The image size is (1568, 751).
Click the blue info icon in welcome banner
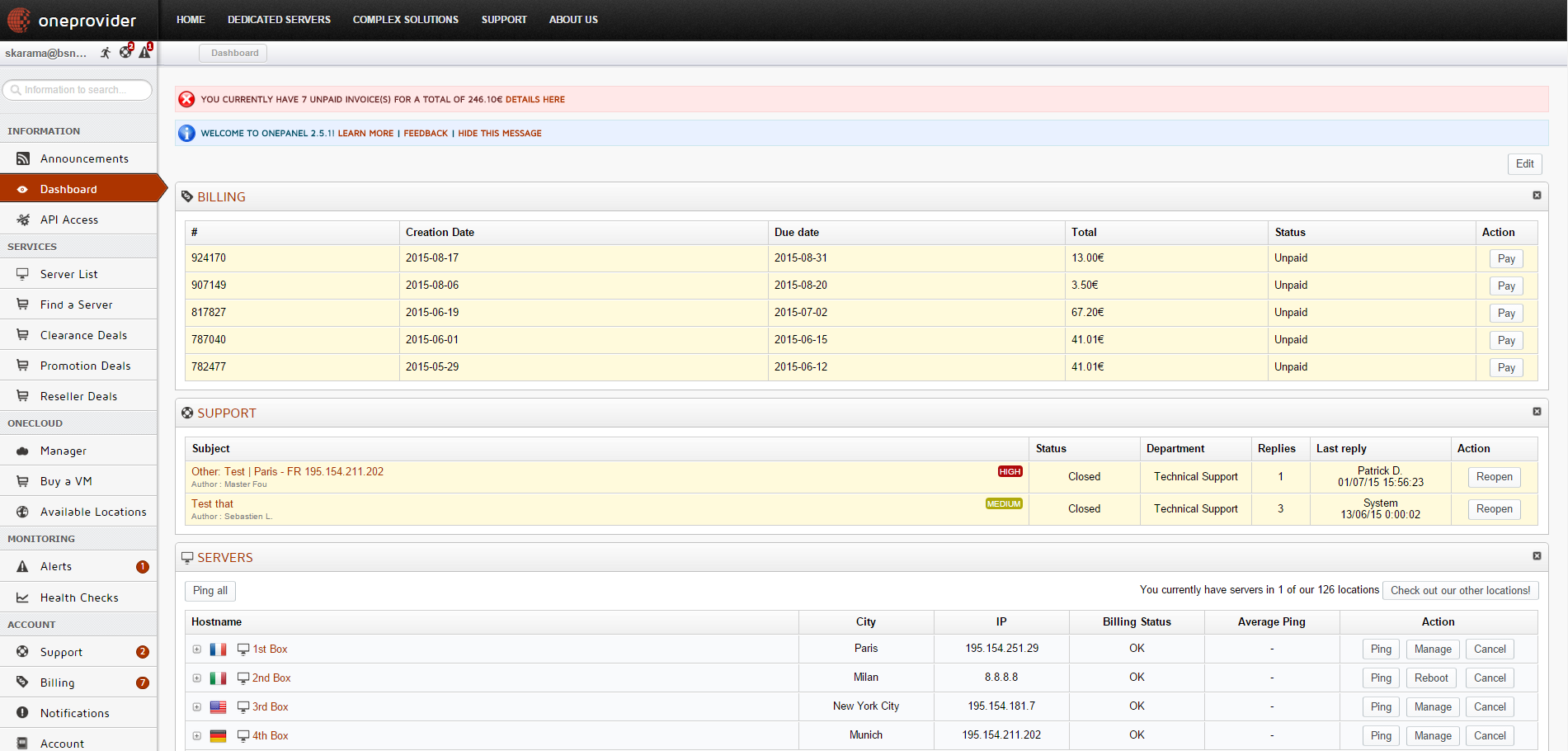187,133
